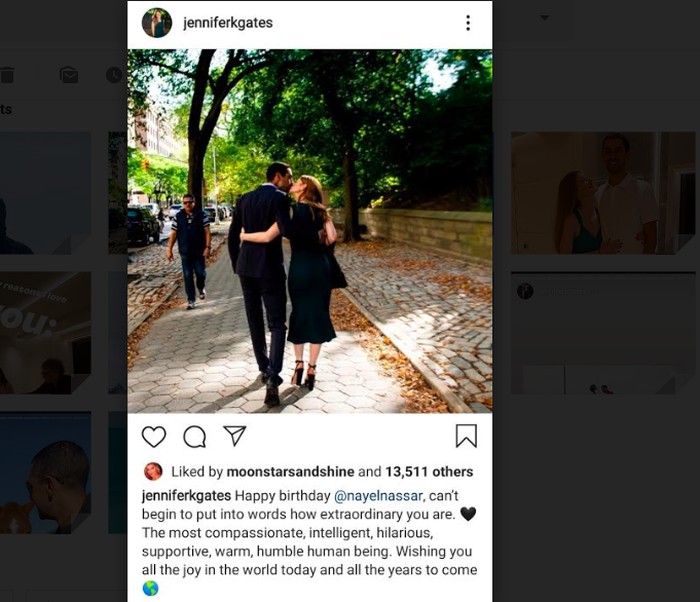
Task: Open the couple photo in the post
Action: pos(310,231)
